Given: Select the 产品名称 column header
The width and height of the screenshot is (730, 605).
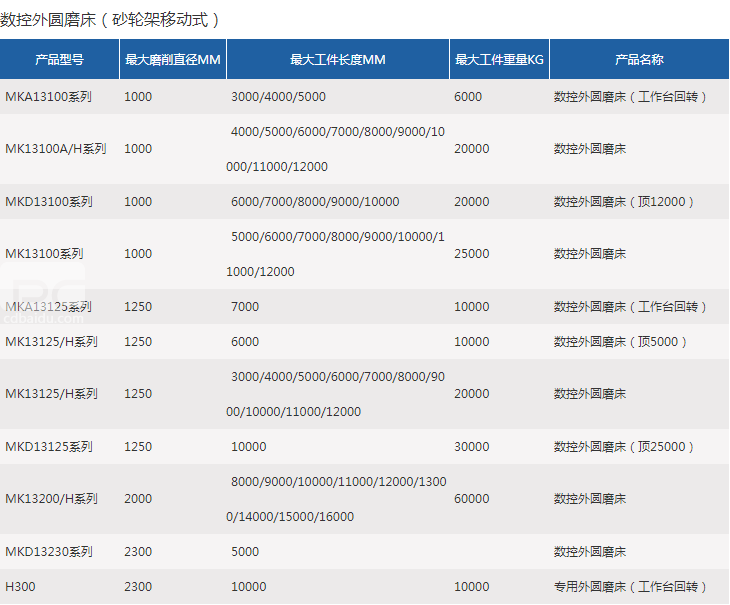Looking at the screenshot, I should coord(639,60).
